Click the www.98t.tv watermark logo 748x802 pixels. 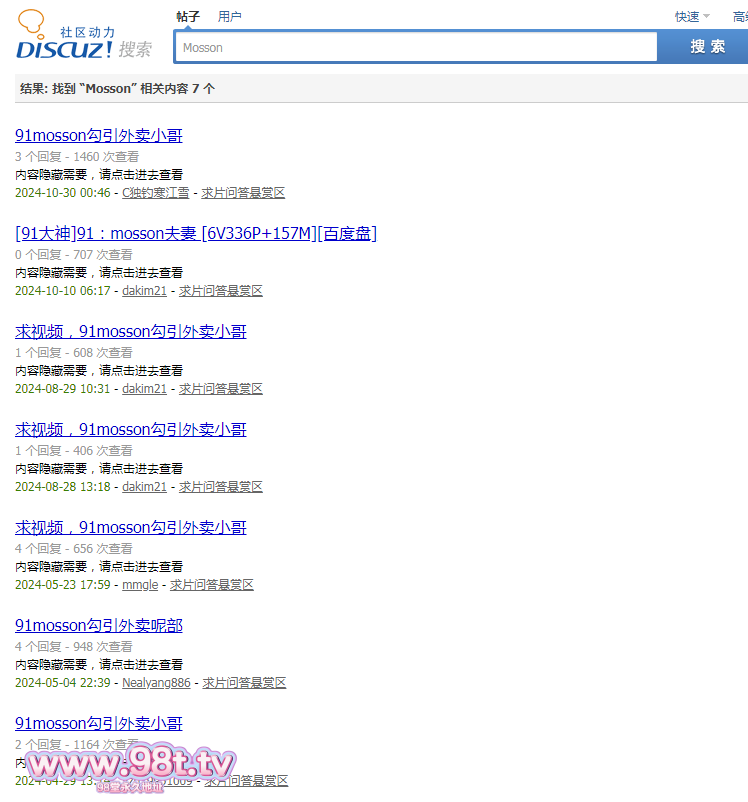point(130,765)
